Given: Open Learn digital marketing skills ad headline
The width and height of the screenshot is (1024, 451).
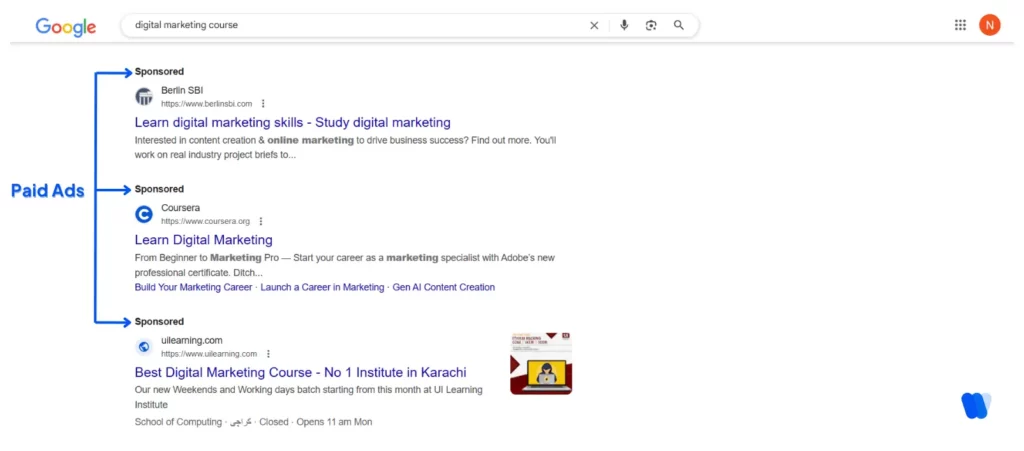Looking at the screenshot, I should coord(293,122).
